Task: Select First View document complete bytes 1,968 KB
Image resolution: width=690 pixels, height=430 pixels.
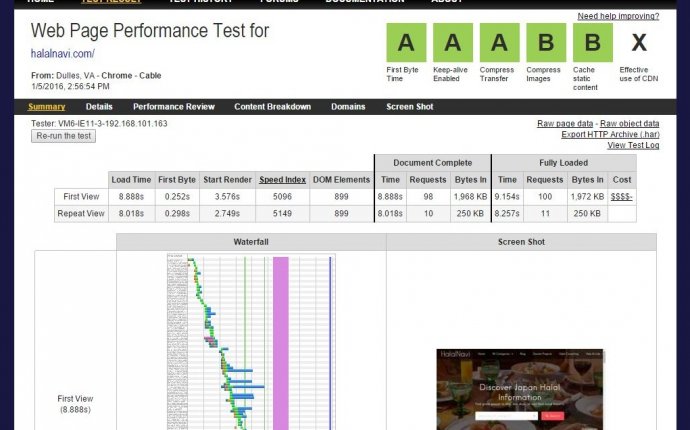Action: (x=470, y=197)
